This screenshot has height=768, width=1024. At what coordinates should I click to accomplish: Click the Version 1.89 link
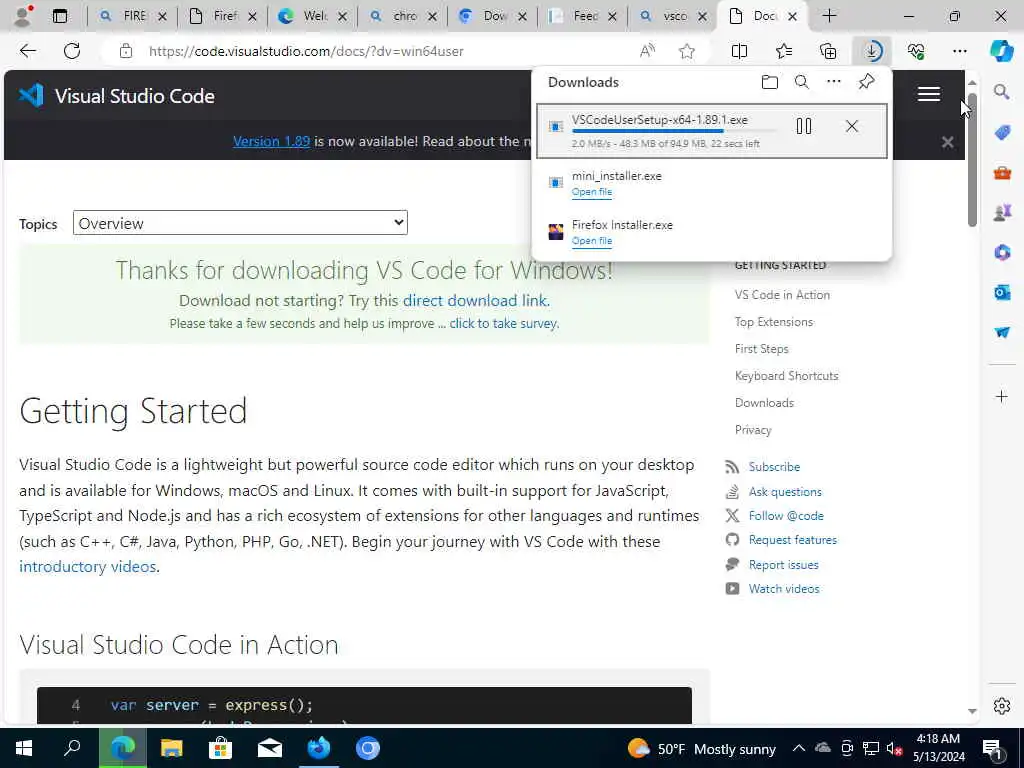coord(271,141)
